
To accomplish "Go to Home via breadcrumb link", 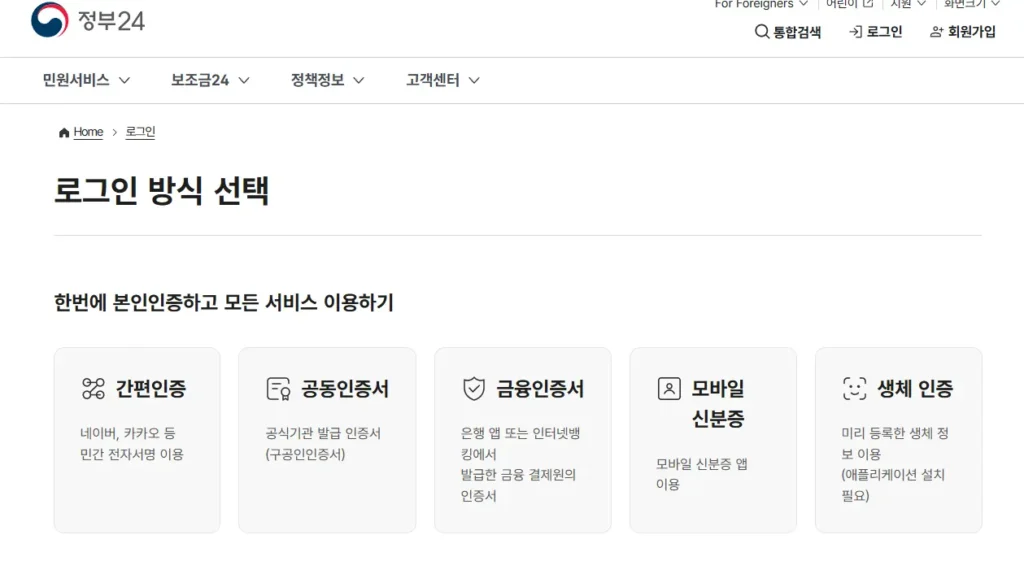I will point(88,132).
